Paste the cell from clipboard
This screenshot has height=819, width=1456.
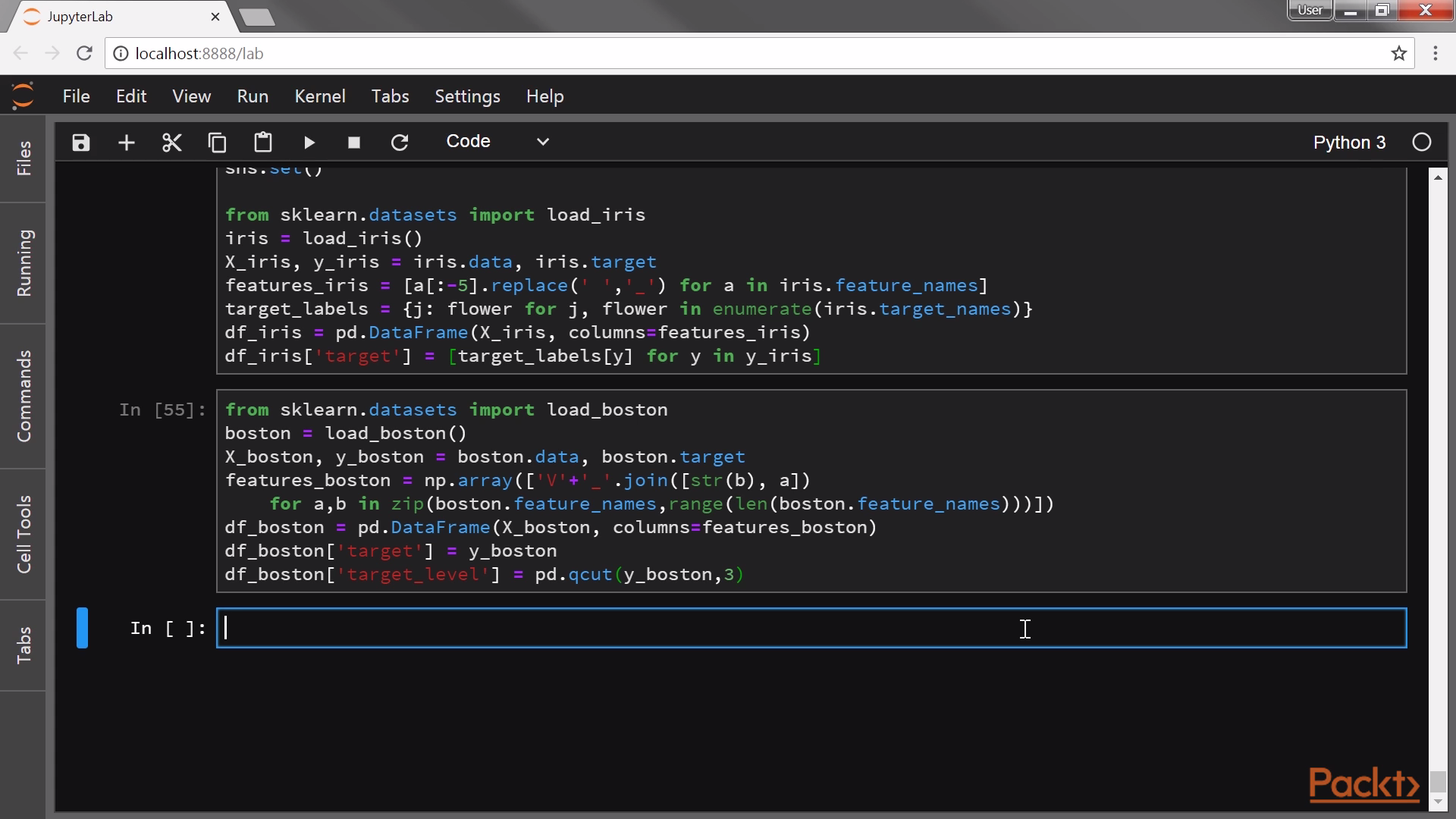pos(263,143)
